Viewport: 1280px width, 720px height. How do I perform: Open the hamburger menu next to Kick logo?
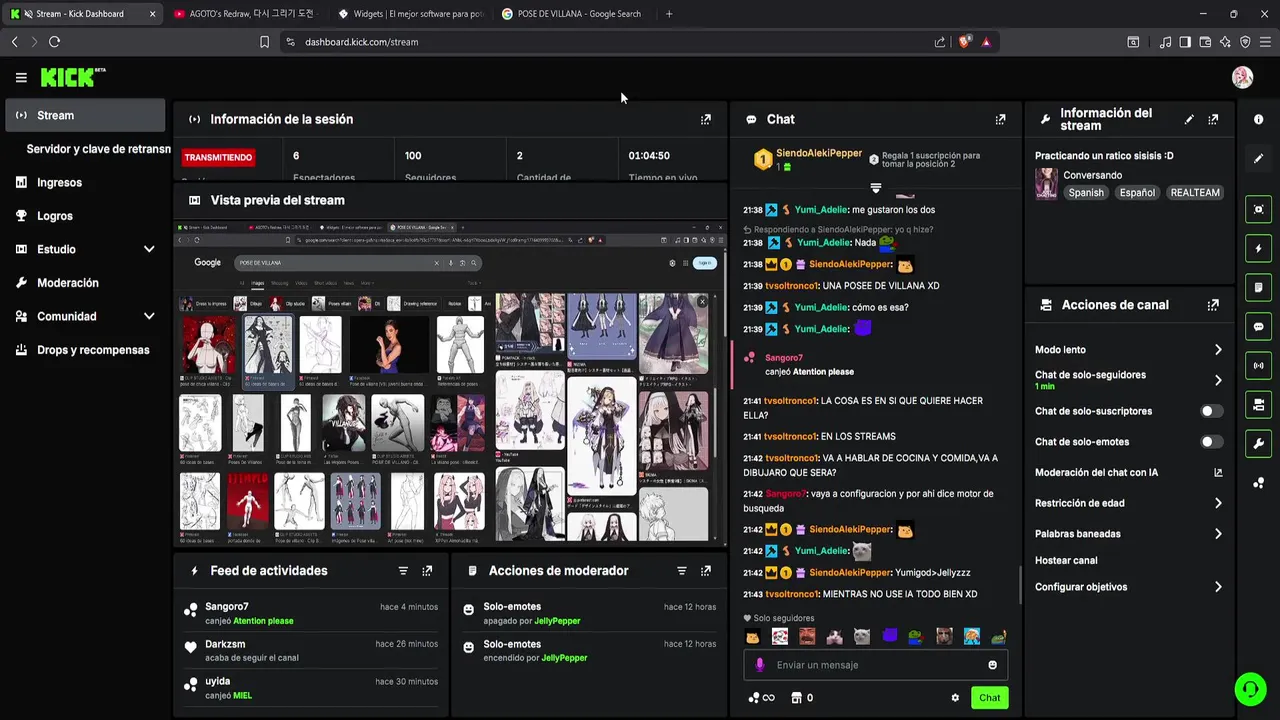21,77
